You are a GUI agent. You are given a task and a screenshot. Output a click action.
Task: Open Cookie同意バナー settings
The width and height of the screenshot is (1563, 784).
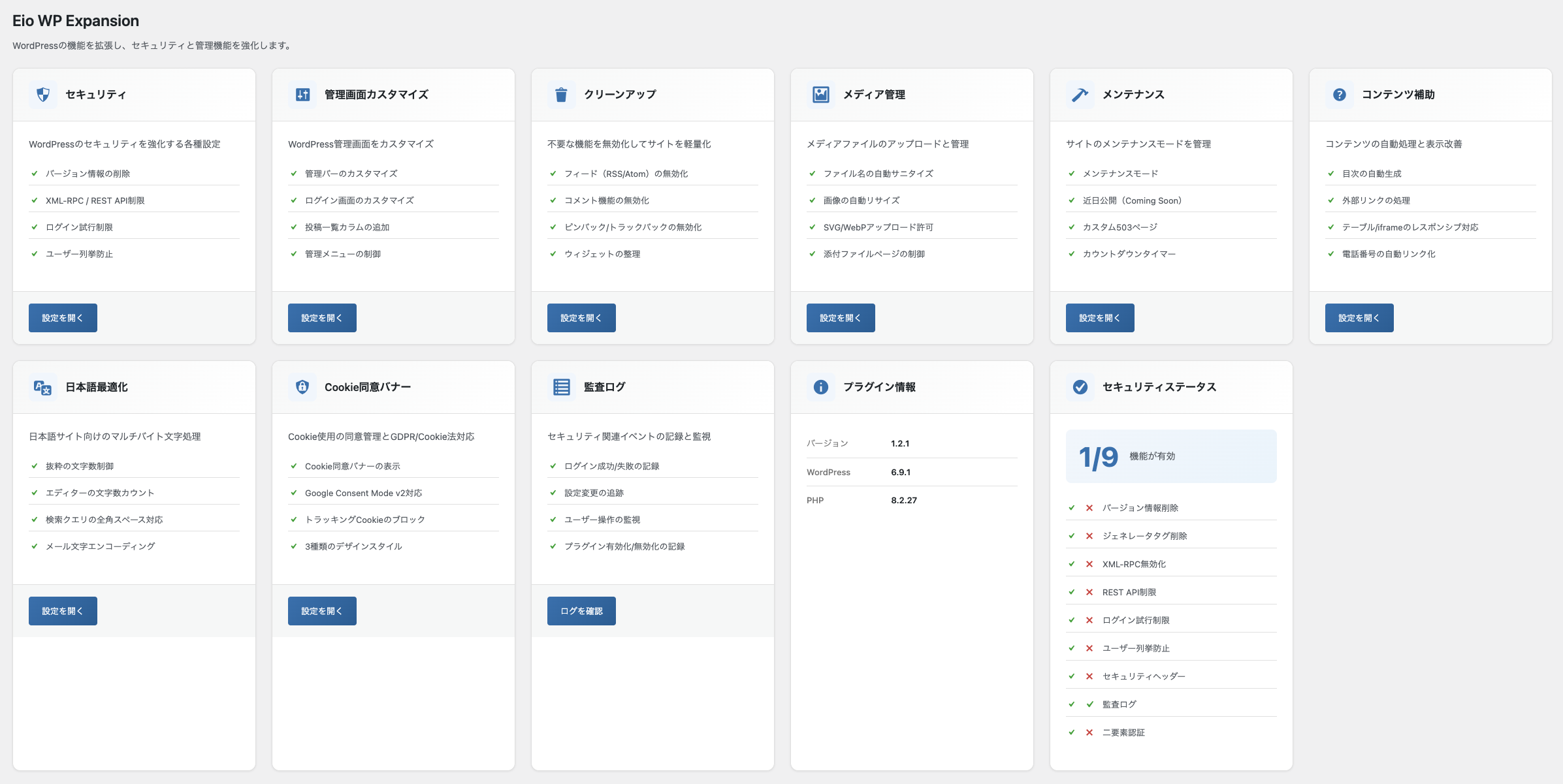click(322, 610)
